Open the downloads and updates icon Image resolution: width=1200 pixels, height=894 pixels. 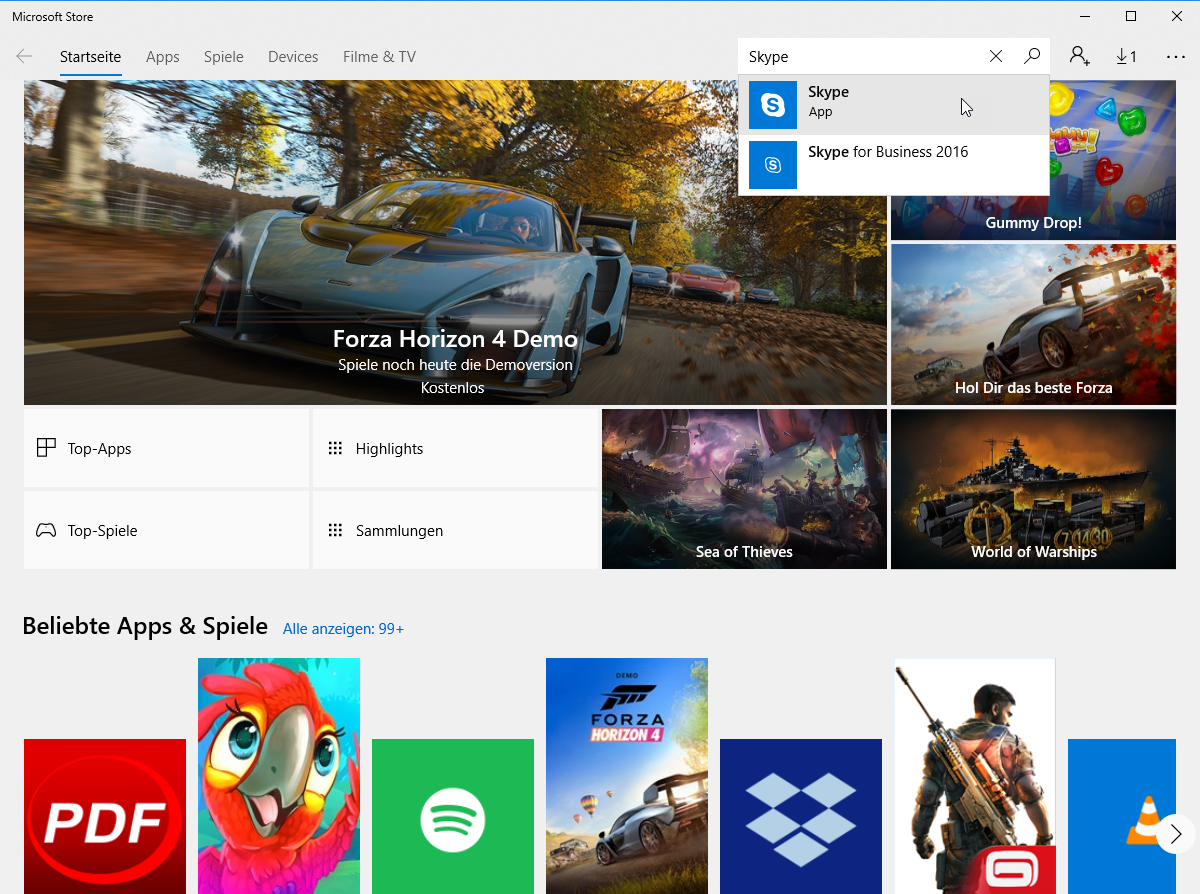pyautogui.click(x=1127, y=57)
